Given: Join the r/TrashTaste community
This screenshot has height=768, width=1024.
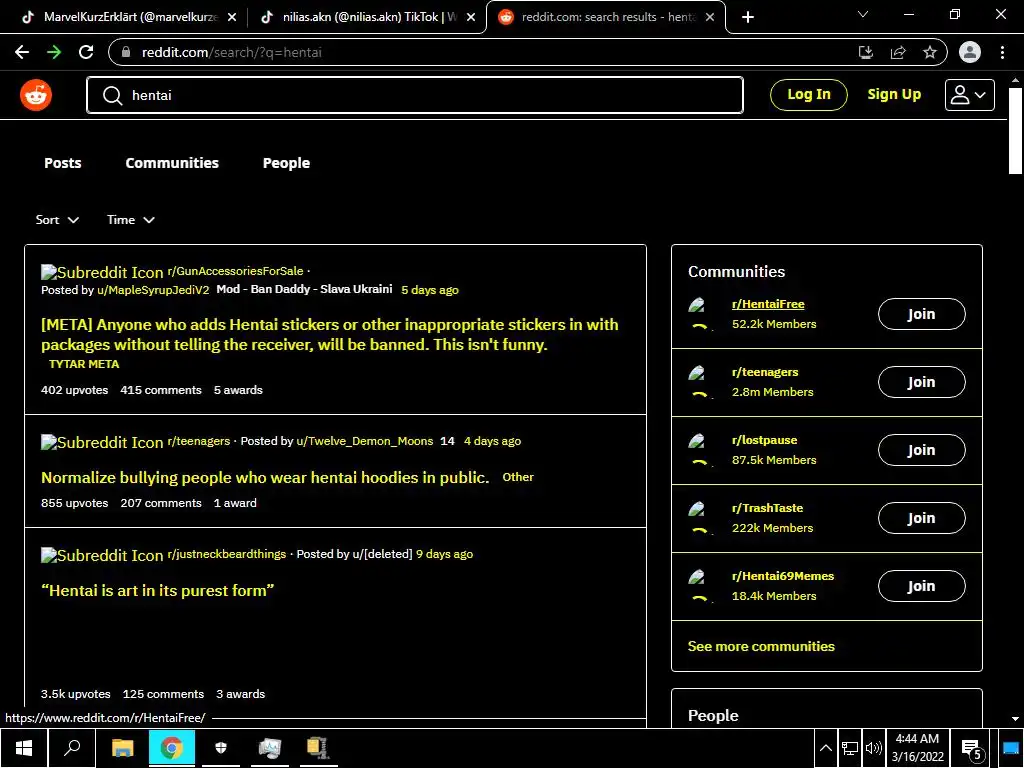Looking at the screenshot, I should (921, 518).
